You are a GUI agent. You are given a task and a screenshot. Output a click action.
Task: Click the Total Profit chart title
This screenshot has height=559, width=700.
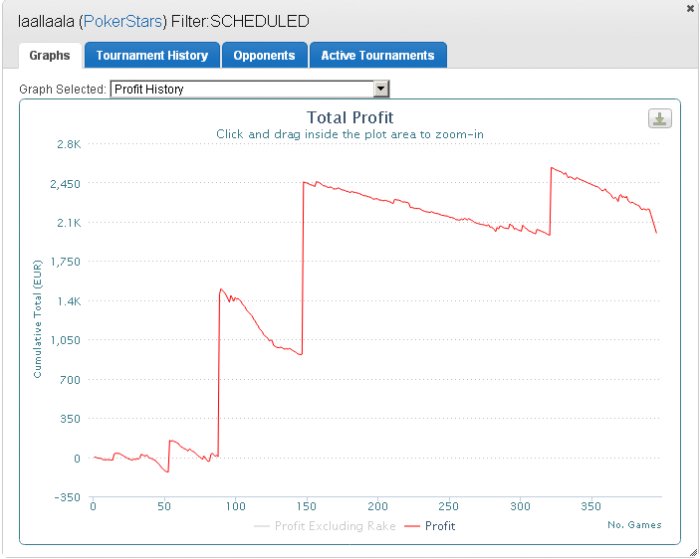tap(350, 117)
